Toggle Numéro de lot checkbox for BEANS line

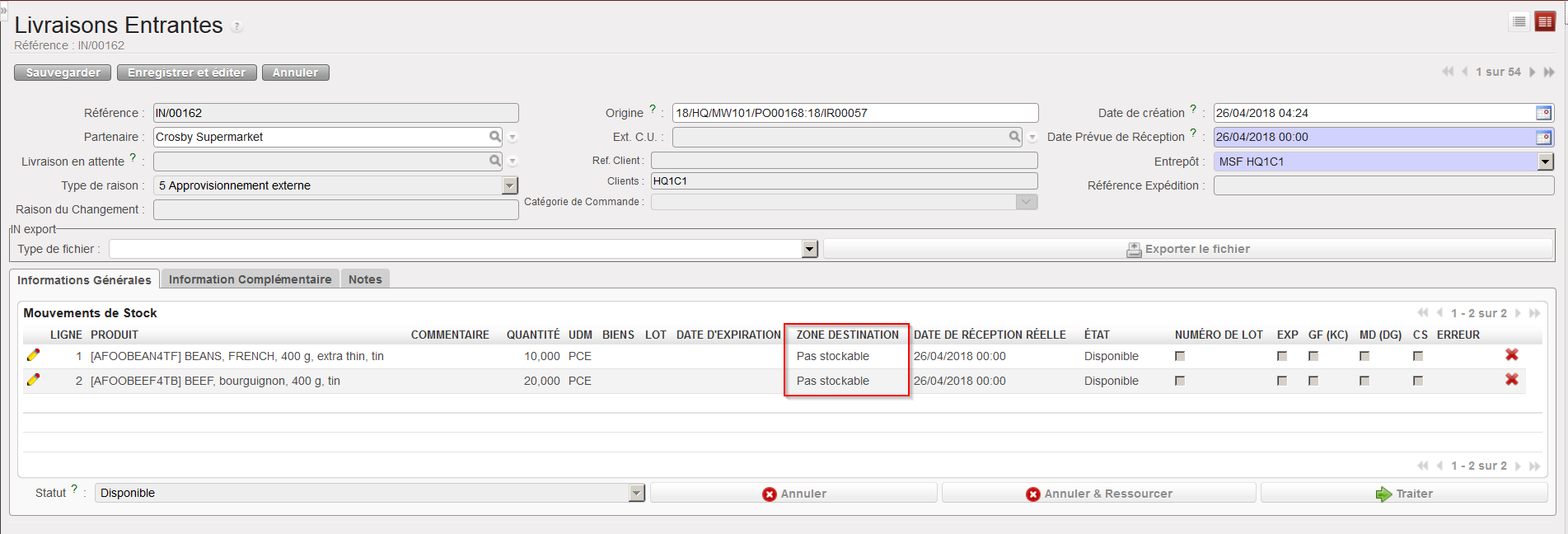(1180, 356)
